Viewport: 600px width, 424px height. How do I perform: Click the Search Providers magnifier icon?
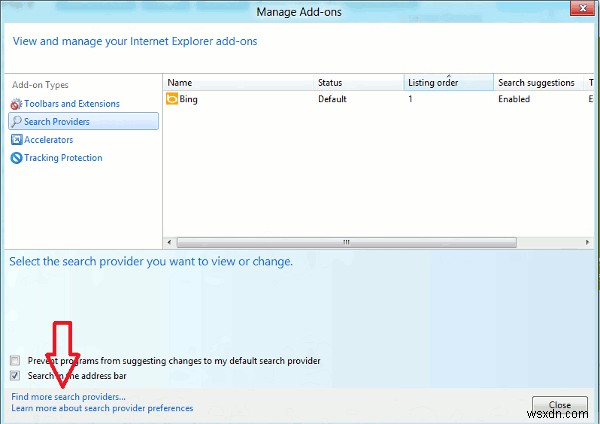16,122
